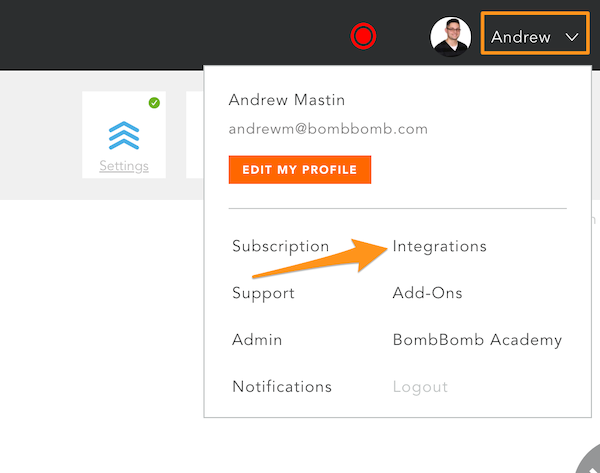Select the partially visible tile beside Settings
The width and height of the screenshot is (600, 473).
point(194,135)
